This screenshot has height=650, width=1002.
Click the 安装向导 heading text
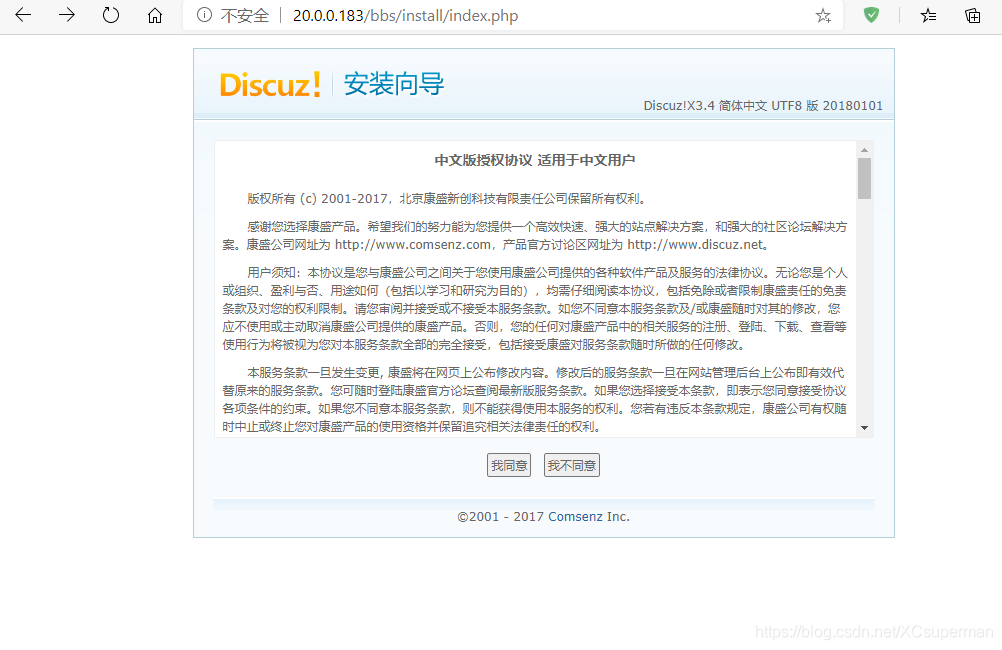pos(394,84)
